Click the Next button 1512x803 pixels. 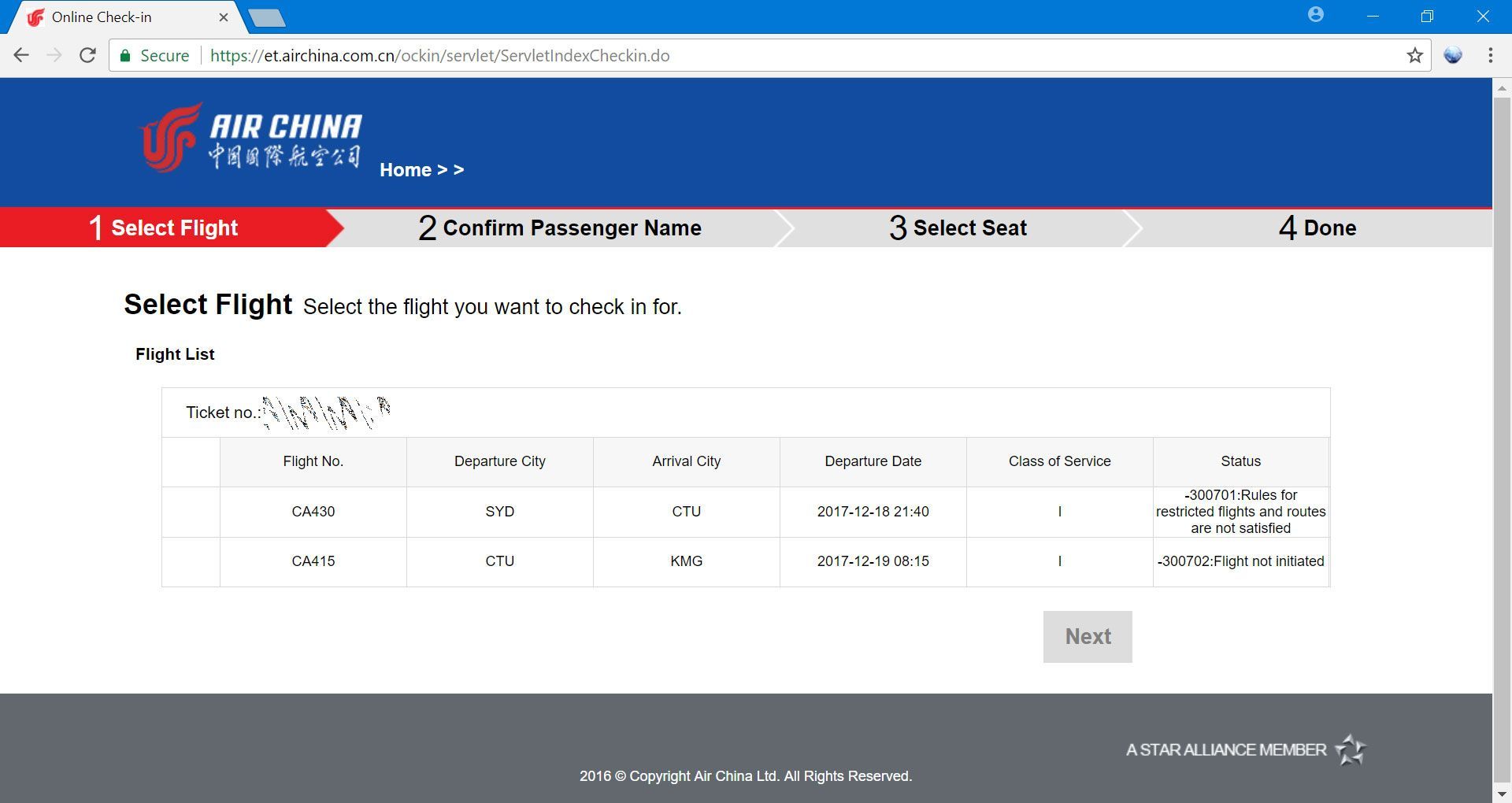[x=1088, y=637]
